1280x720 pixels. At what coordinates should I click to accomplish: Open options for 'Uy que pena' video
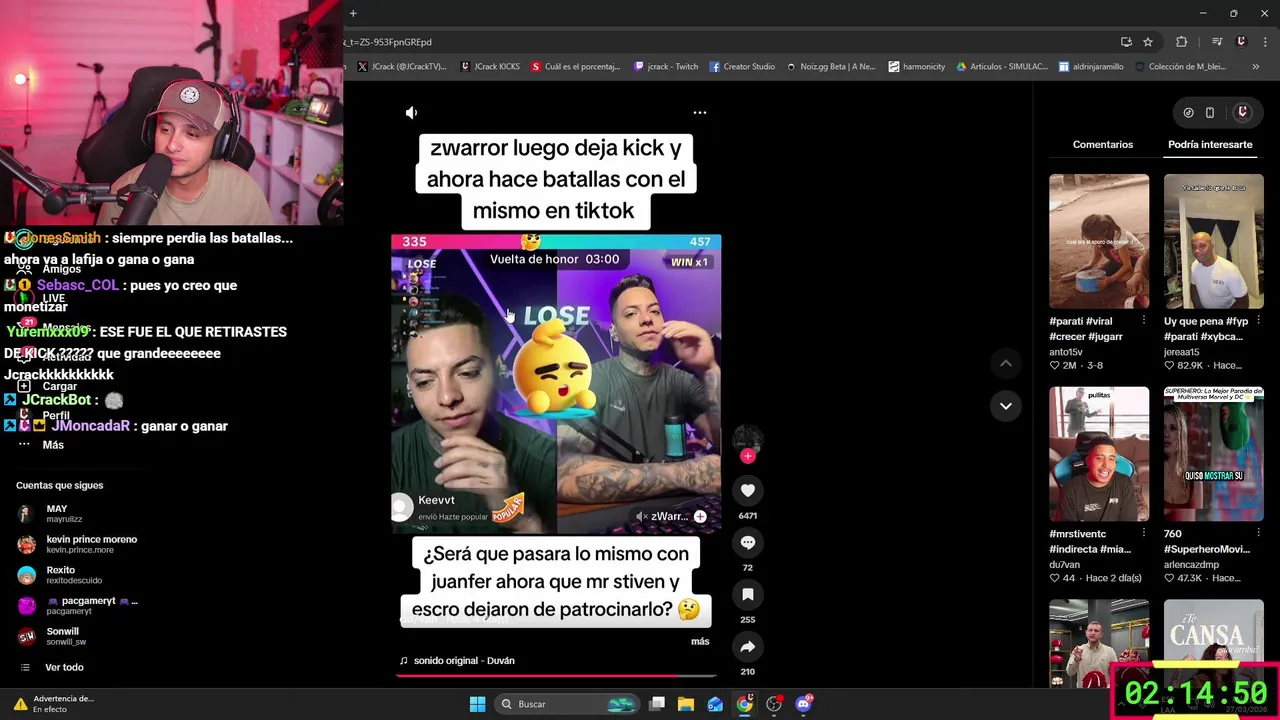tap(1258, 321)
